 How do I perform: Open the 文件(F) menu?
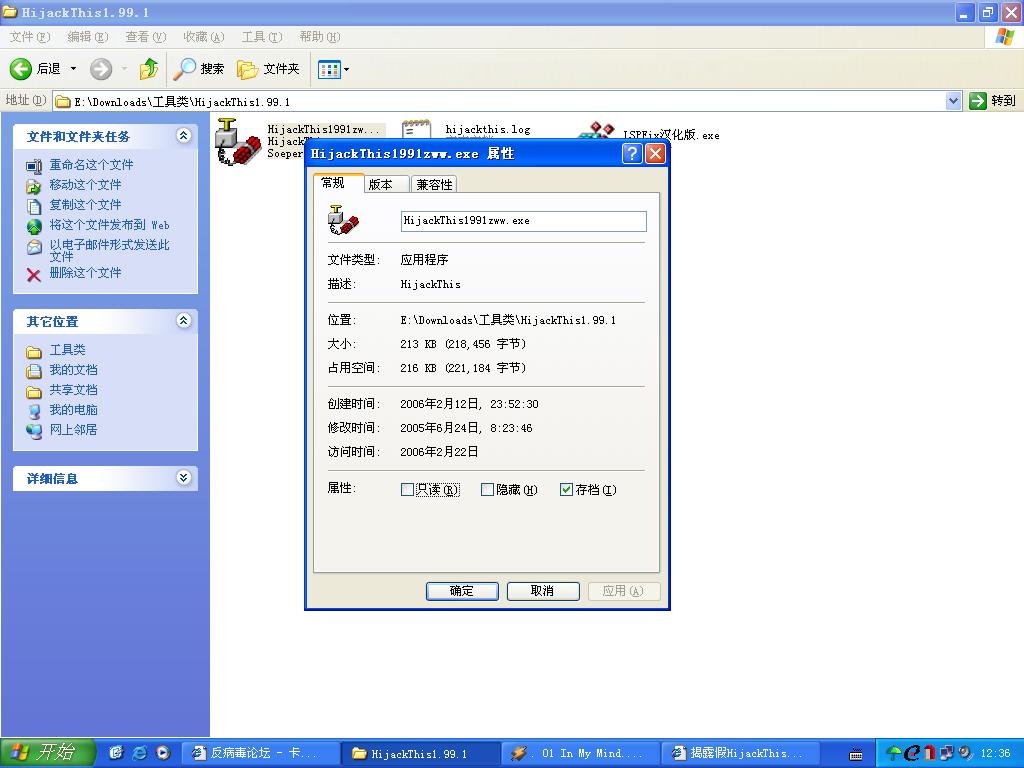[x=29, y=37]
